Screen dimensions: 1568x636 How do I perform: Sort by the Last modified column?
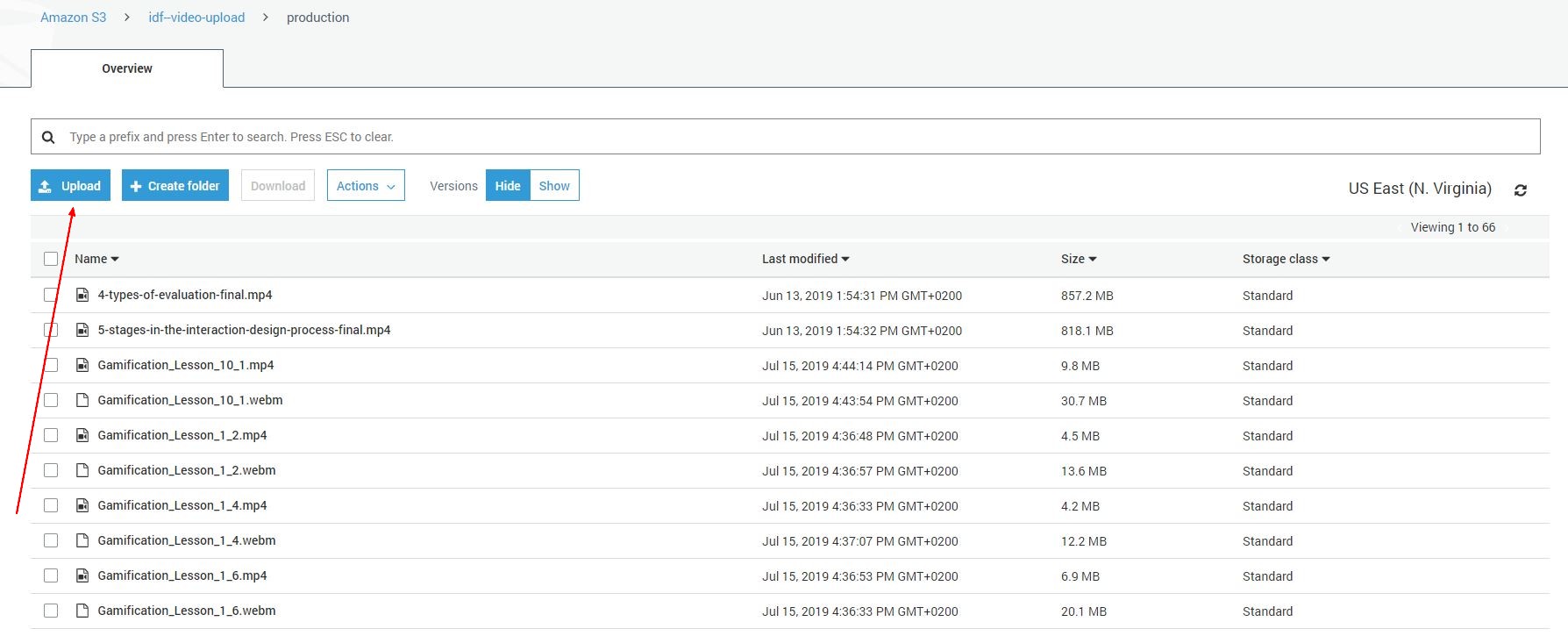[805, 259]
